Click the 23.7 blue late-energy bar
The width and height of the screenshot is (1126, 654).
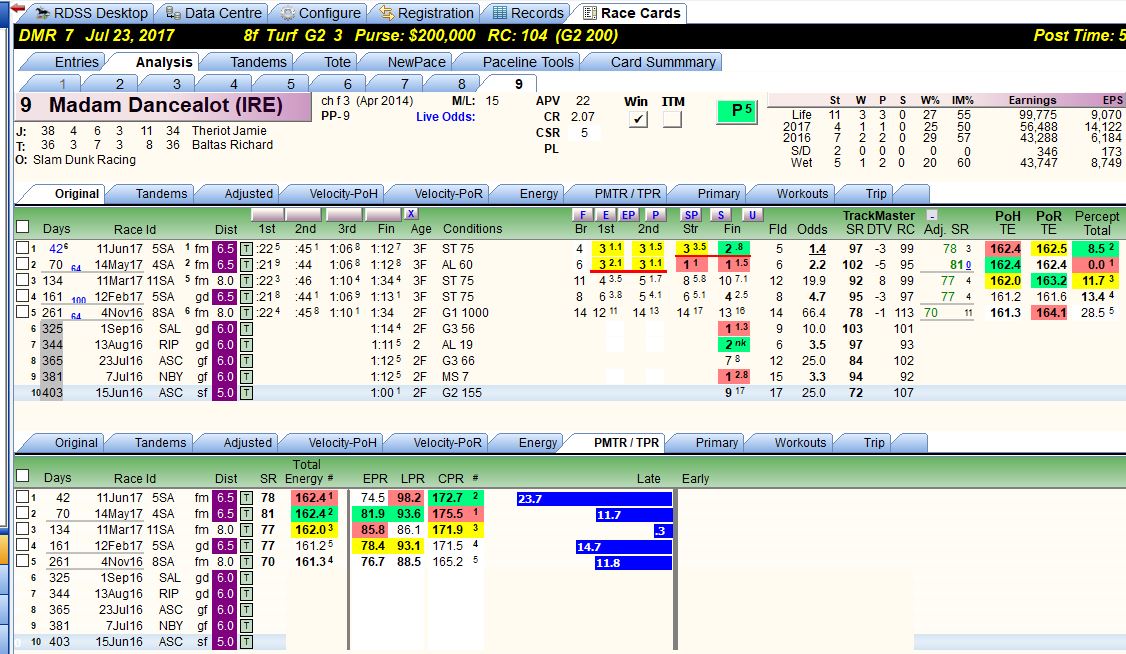click(594, 499)
